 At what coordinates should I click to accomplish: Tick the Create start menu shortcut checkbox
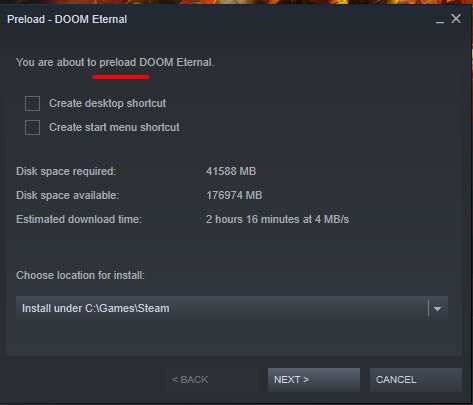[x=32, y=127]
